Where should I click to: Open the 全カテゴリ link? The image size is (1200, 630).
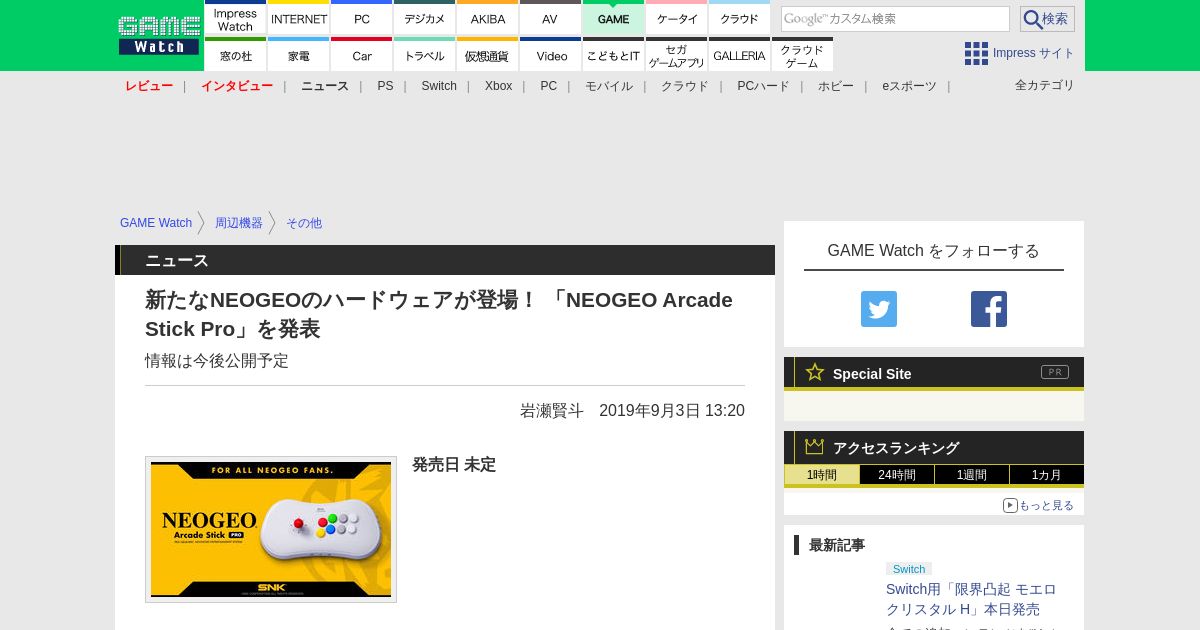1045,85
